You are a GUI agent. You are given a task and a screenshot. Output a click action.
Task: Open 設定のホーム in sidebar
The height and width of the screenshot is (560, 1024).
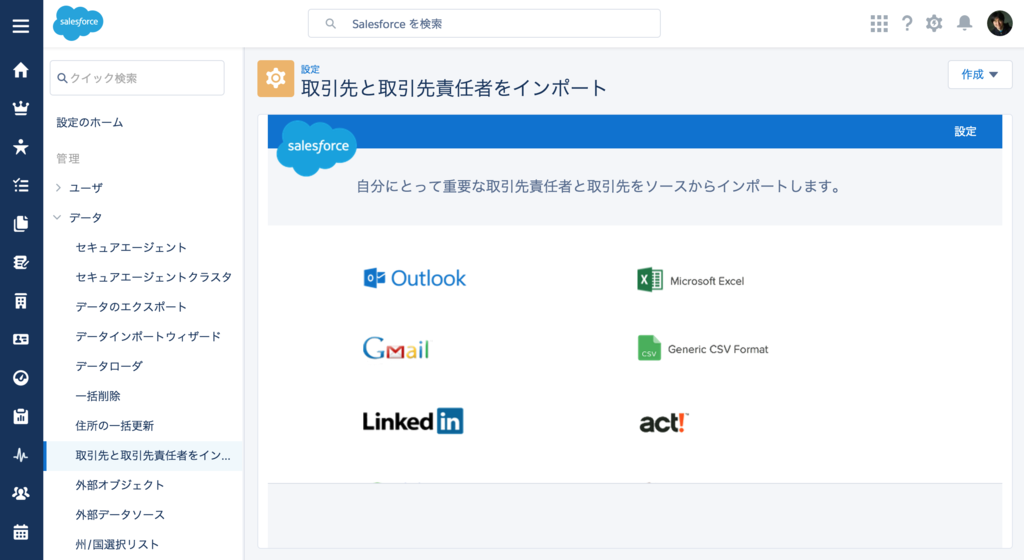pos(89,122)
